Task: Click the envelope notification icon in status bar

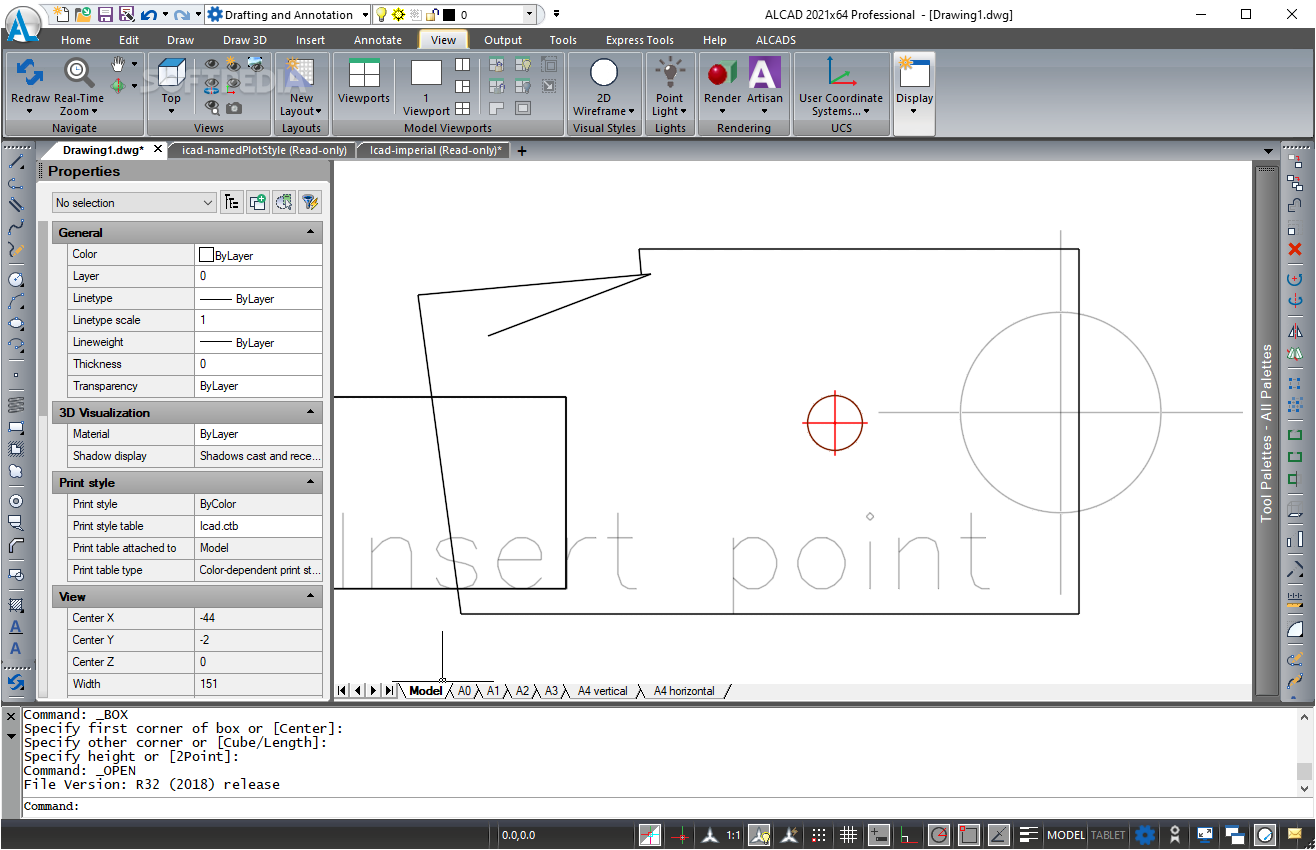Action: point(1295,835)
